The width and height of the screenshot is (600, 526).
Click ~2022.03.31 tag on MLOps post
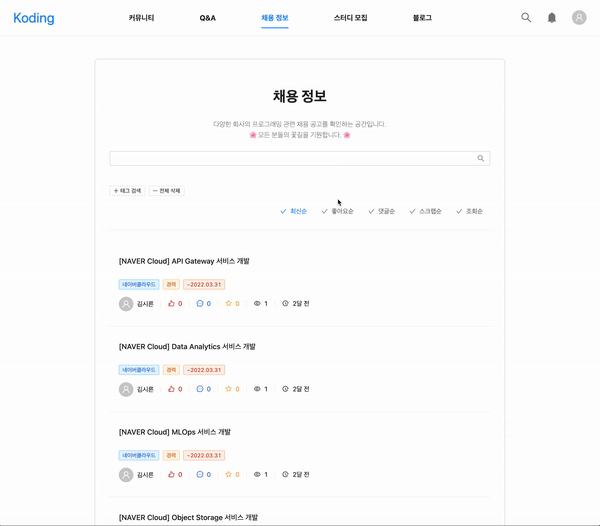204,455
